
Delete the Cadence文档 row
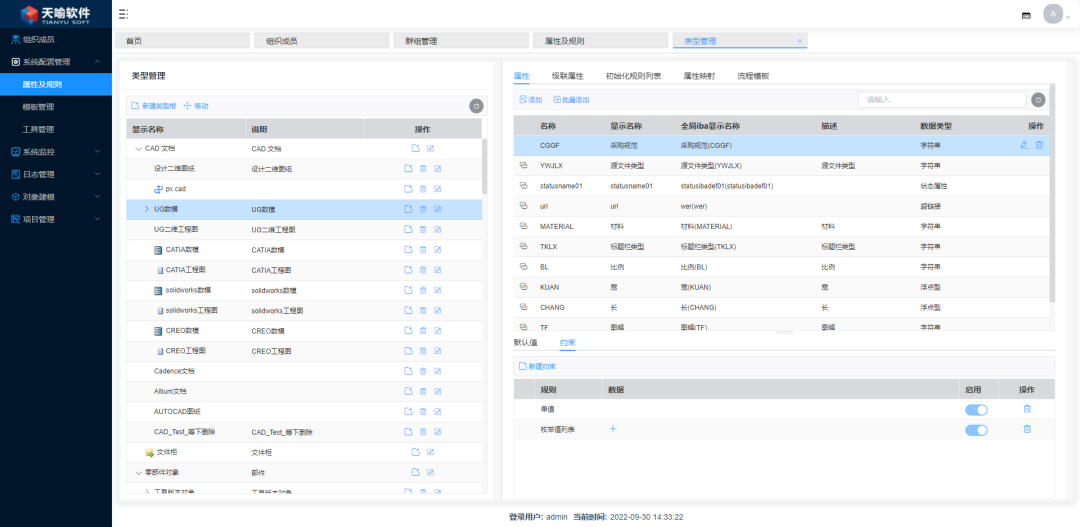pyautogui.click(x=423, y=371)
